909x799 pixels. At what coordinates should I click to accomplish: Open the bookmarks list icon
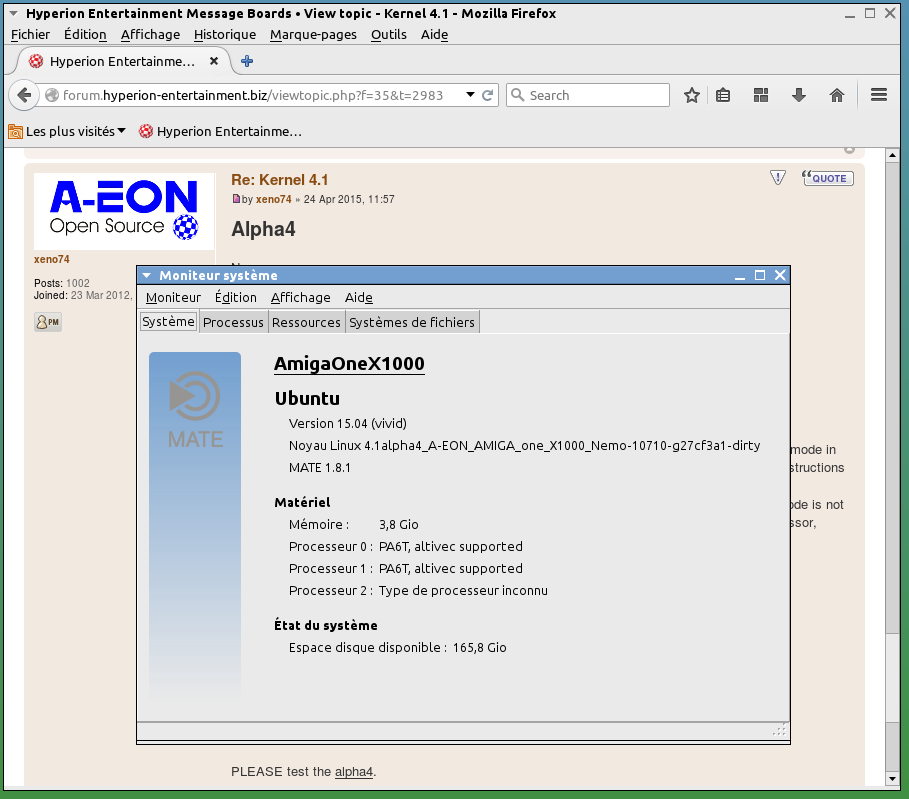(x=723, y=95)
